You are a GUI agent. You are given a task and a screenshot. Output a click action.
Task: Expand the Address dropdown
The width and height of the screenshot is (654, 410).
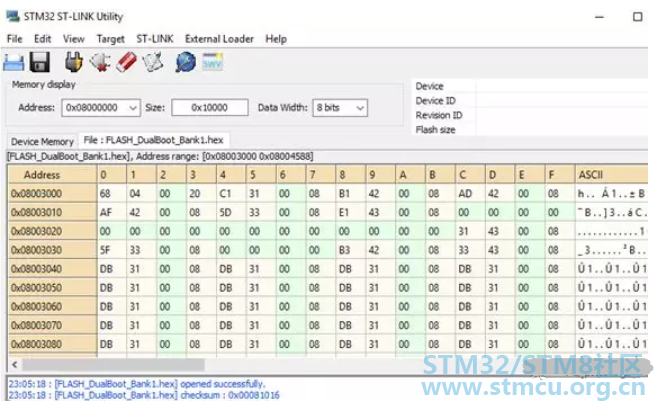pyautogui.click(x=133, y=108)
